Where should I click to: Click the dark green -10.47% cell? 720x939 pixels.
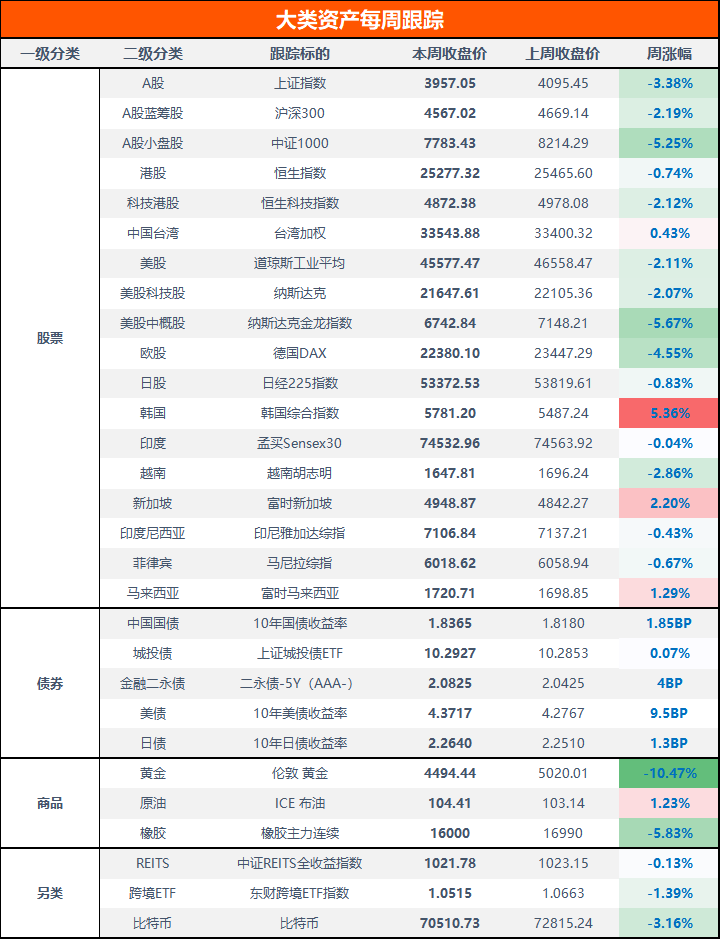click(669, 773)
